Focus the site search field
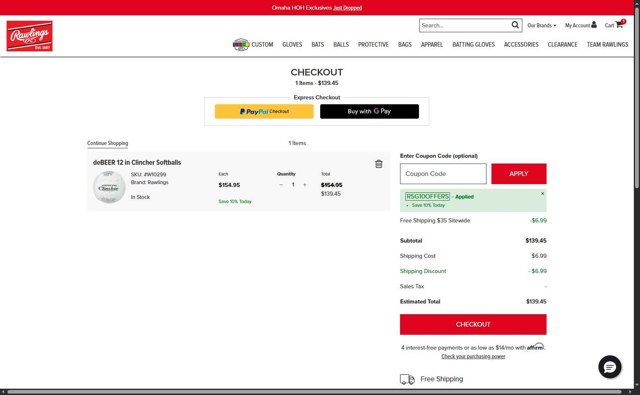Image resolution: width=640 pixels, height=395 pixels. tap(465, 25)
